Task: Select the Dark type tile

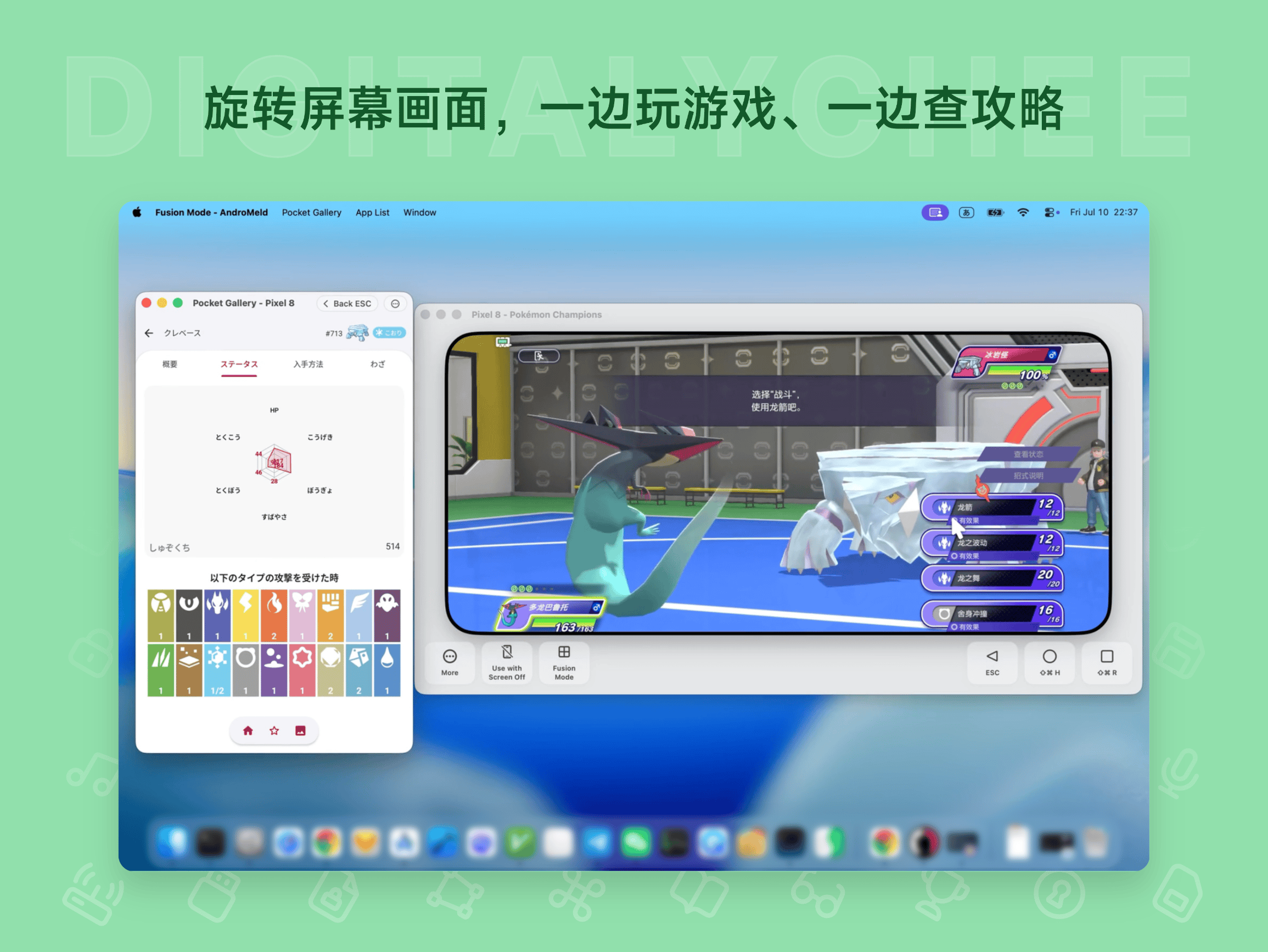Action: 189,615
